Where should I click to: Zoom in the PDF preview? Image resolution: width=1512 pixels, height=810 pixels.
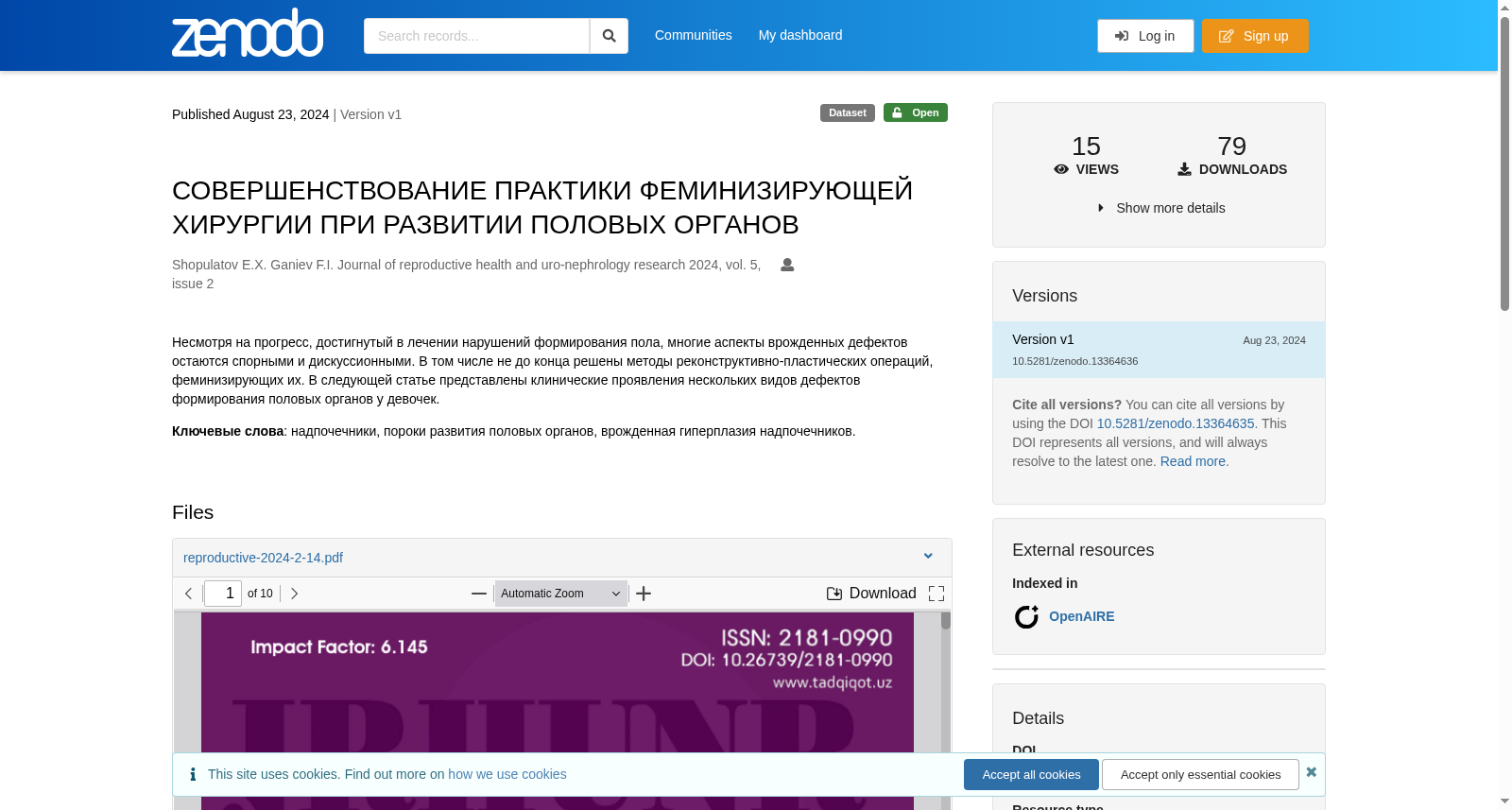(644, 594)
